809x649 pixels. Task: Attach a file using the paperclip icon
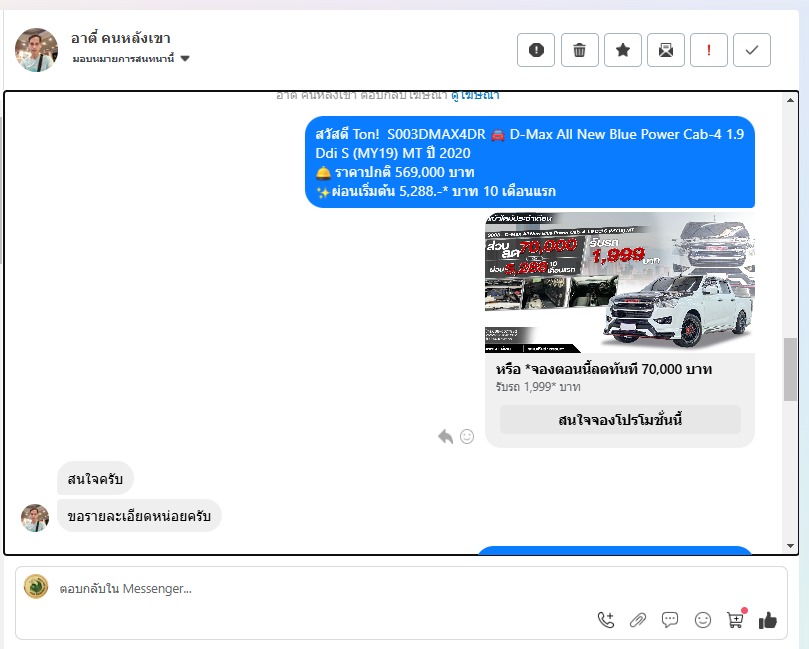tap(638, 620)
